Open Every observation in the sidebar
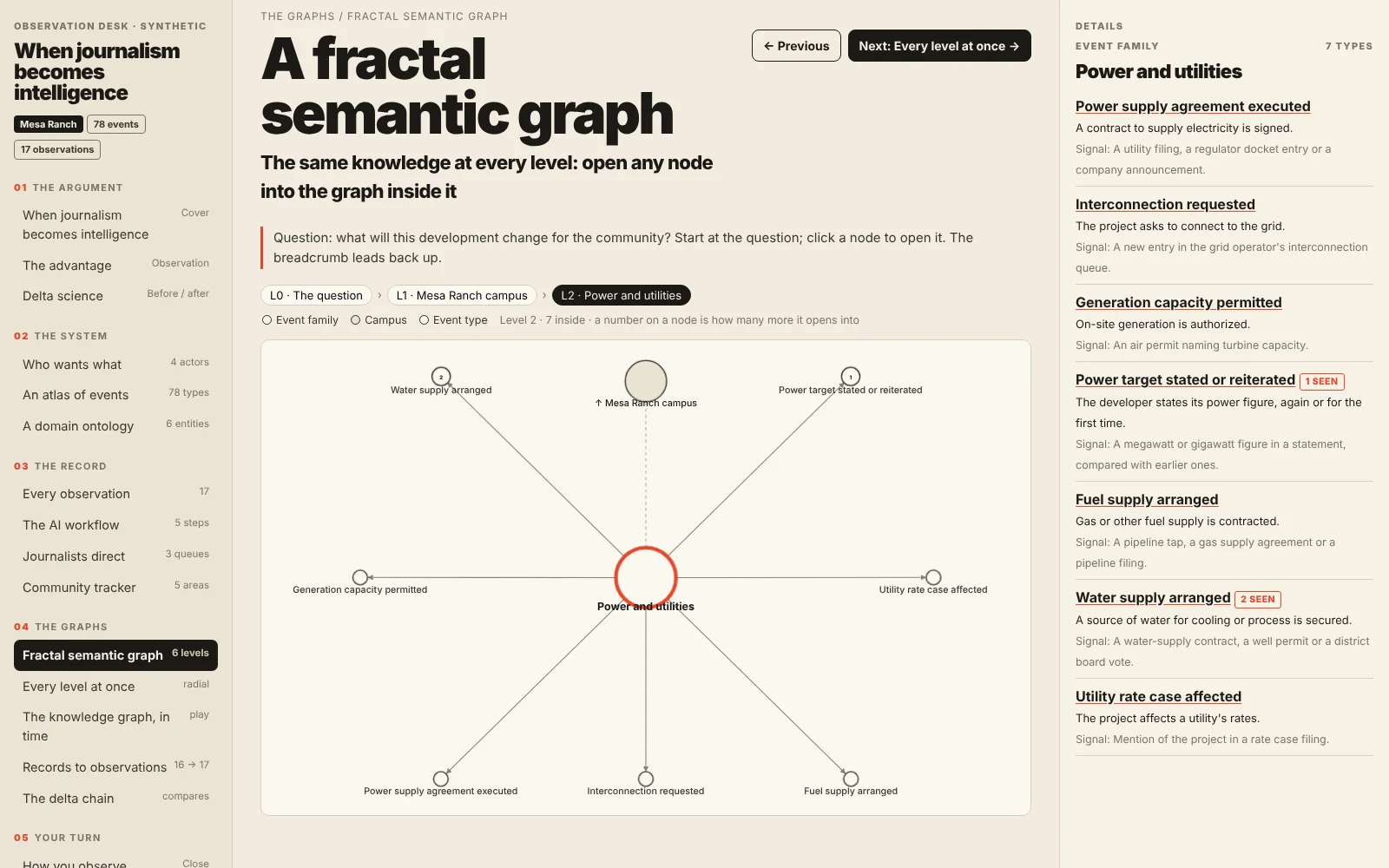1389x868 pixels. [x=115, y=494]
